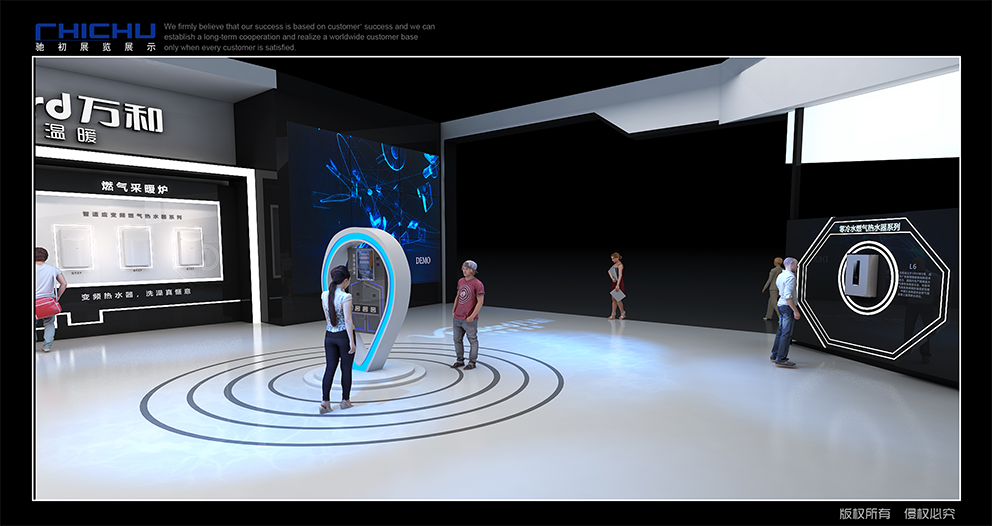Click the 'We firmly believe that our success' tagline line

tap(299, 27)
